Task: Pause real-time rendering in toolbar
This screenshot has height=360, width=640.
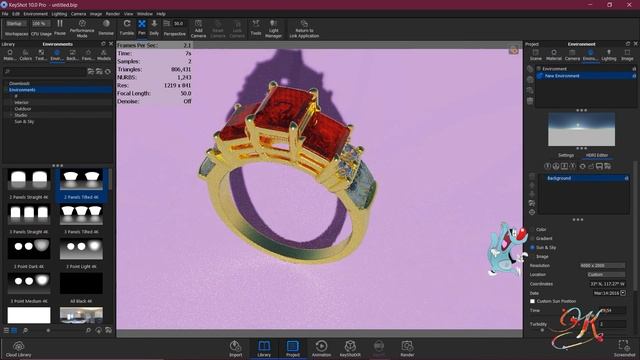Action: click(60, 27)
